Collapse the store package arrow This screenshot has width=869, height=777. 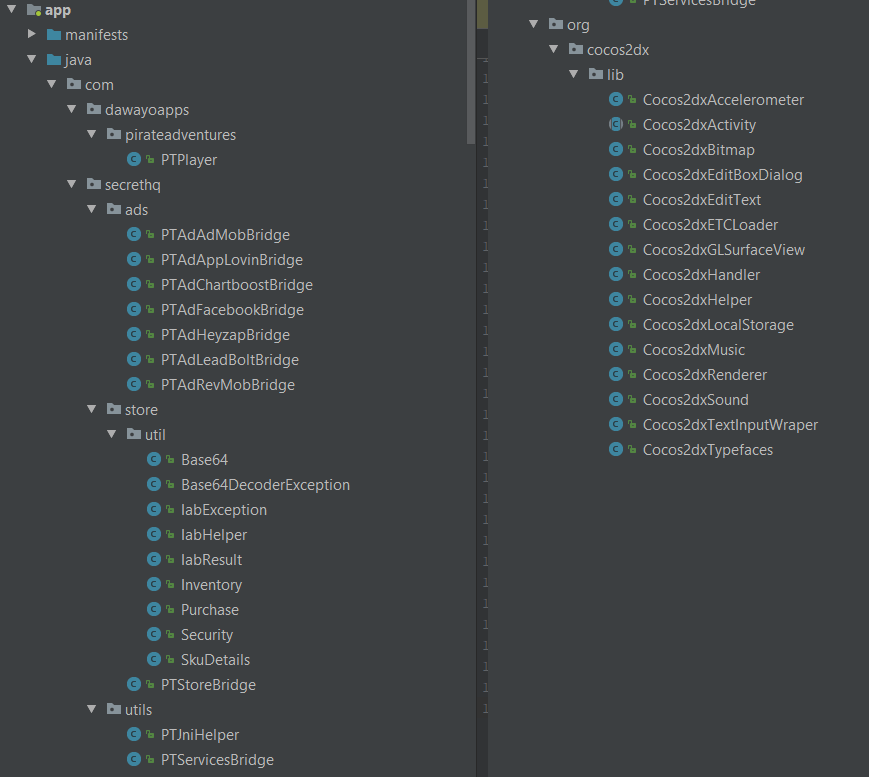(92, 410)
